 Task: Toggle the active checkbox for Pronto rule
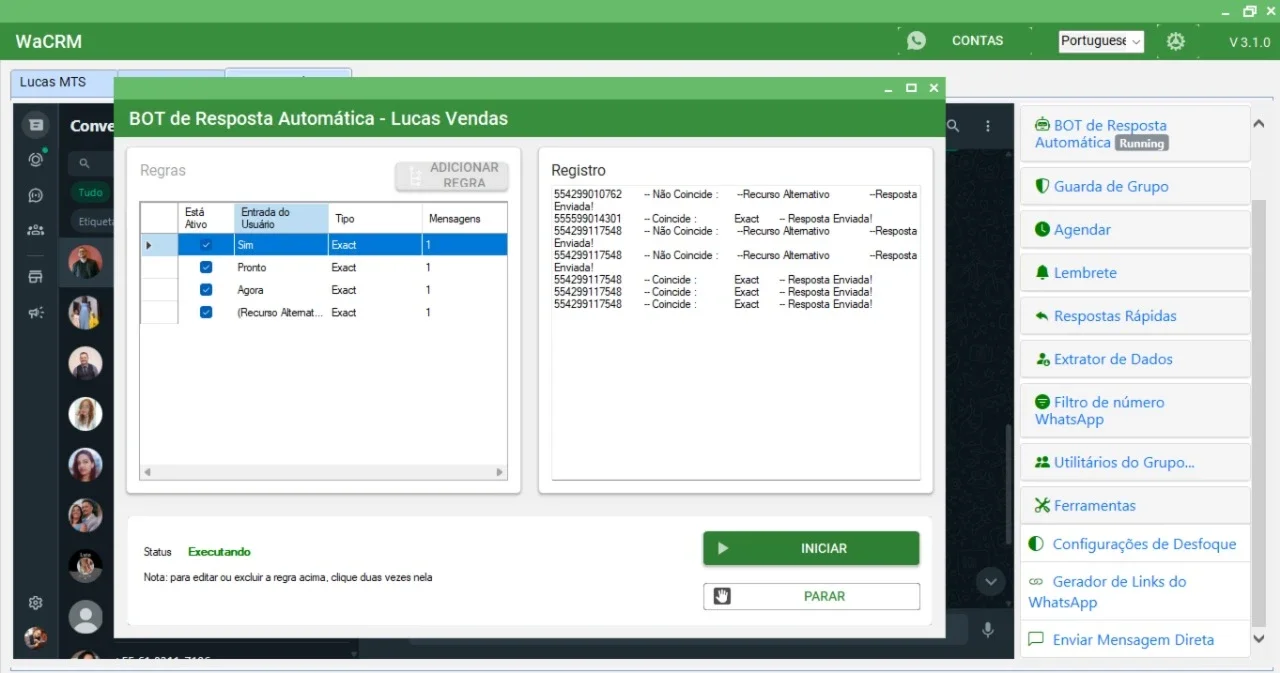[x=206, y=267]
